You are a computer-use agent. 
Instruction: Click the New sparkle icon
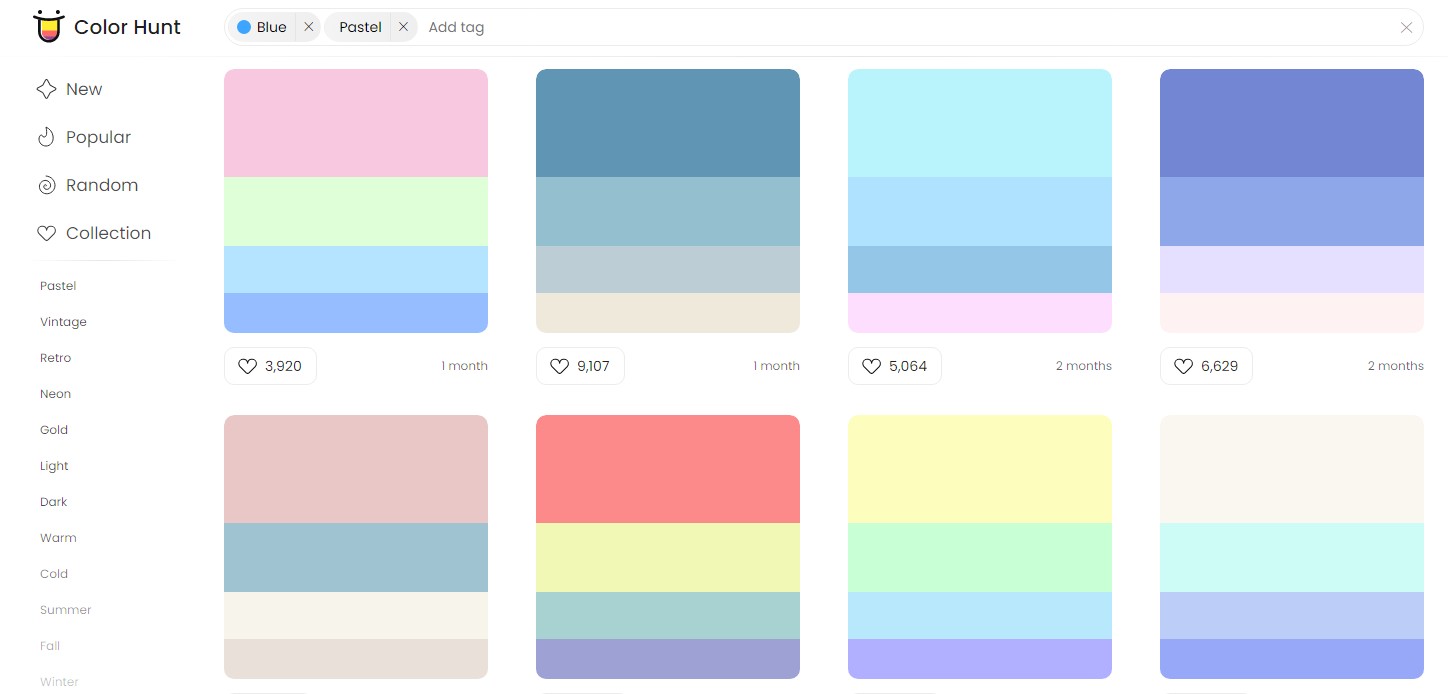pyautogui.click(x=46, y=89)
